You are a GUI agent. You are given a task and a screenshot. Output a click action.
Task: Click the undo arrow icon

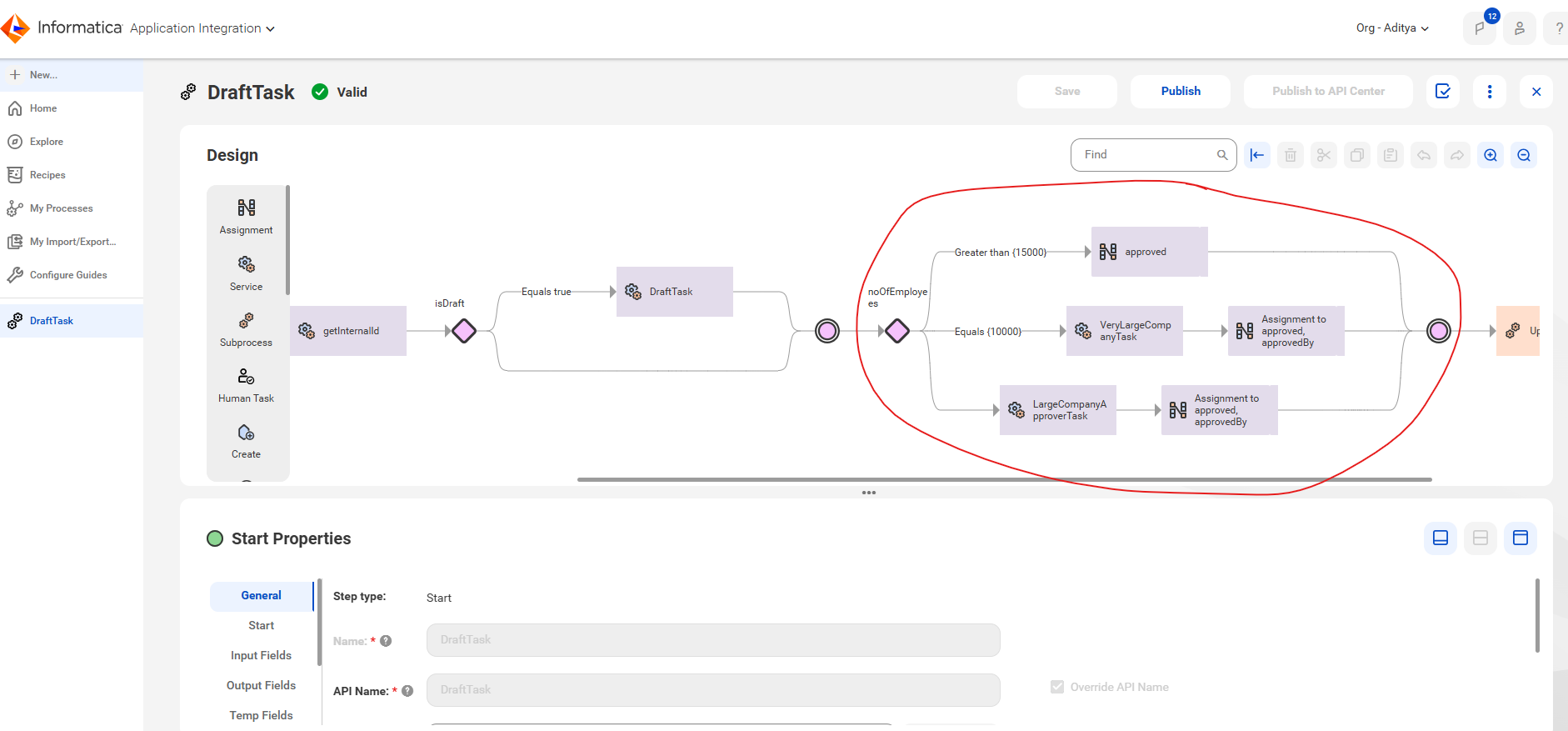tap(1424, 155)
